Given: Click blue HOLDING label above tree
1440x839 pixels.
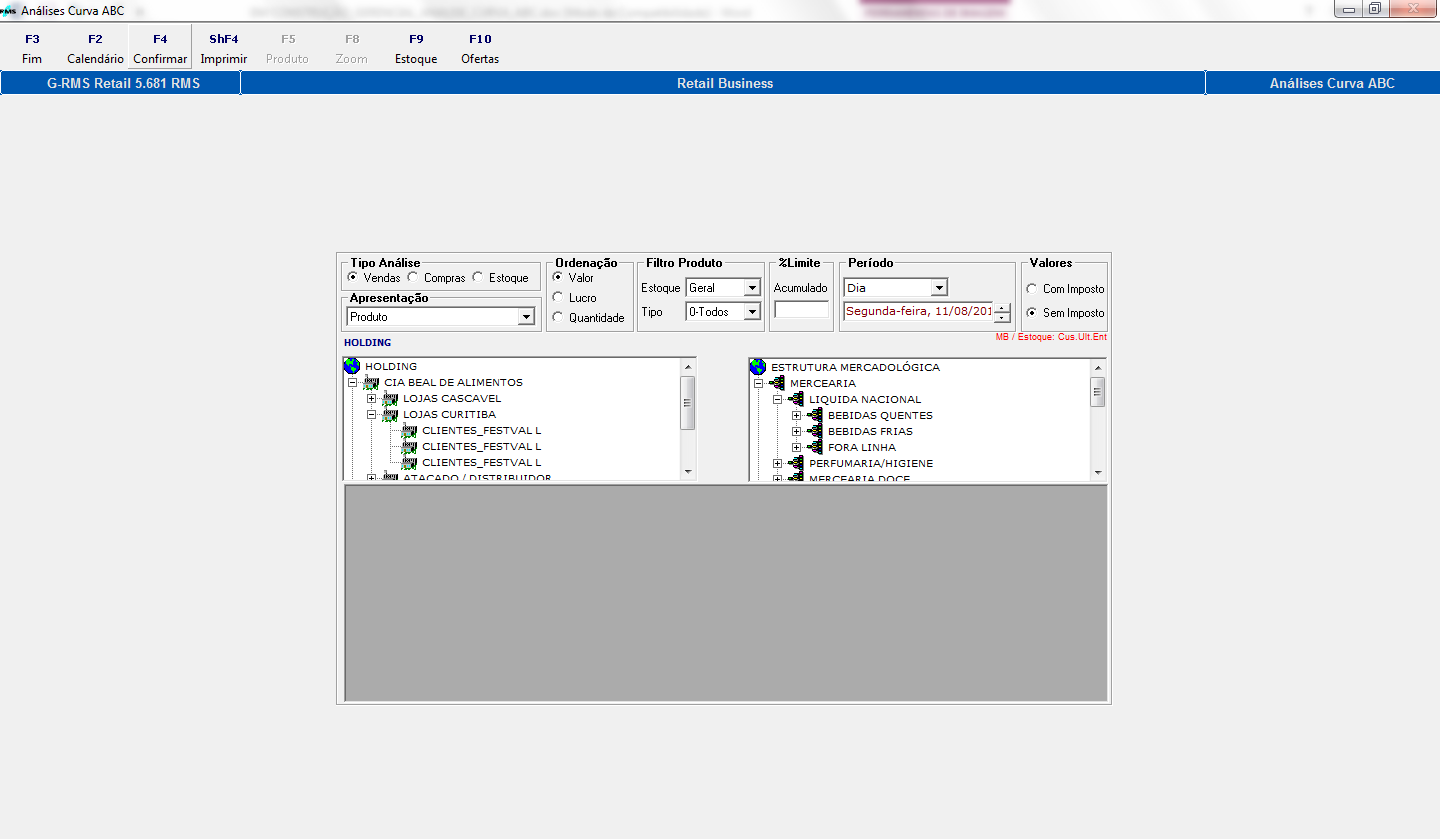Looking at the screenshot, I should [x=367, y=343].
